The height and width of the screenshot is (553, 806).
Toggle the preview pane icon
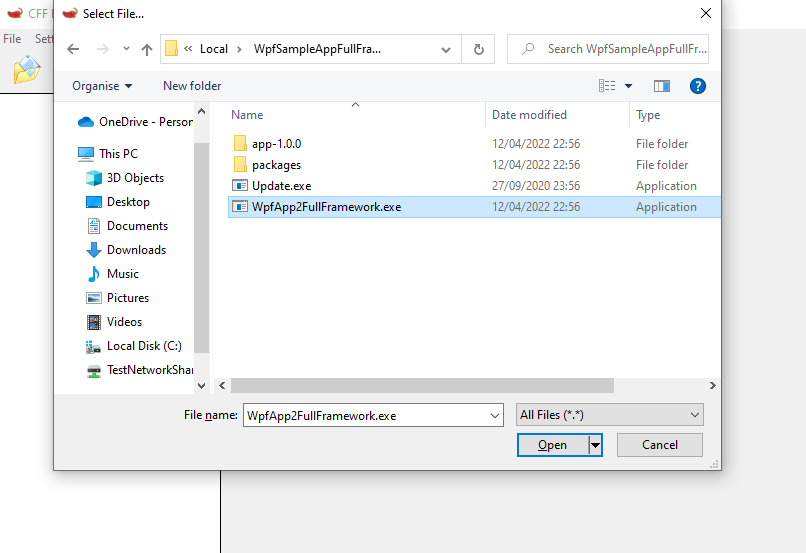pos(661,86)
